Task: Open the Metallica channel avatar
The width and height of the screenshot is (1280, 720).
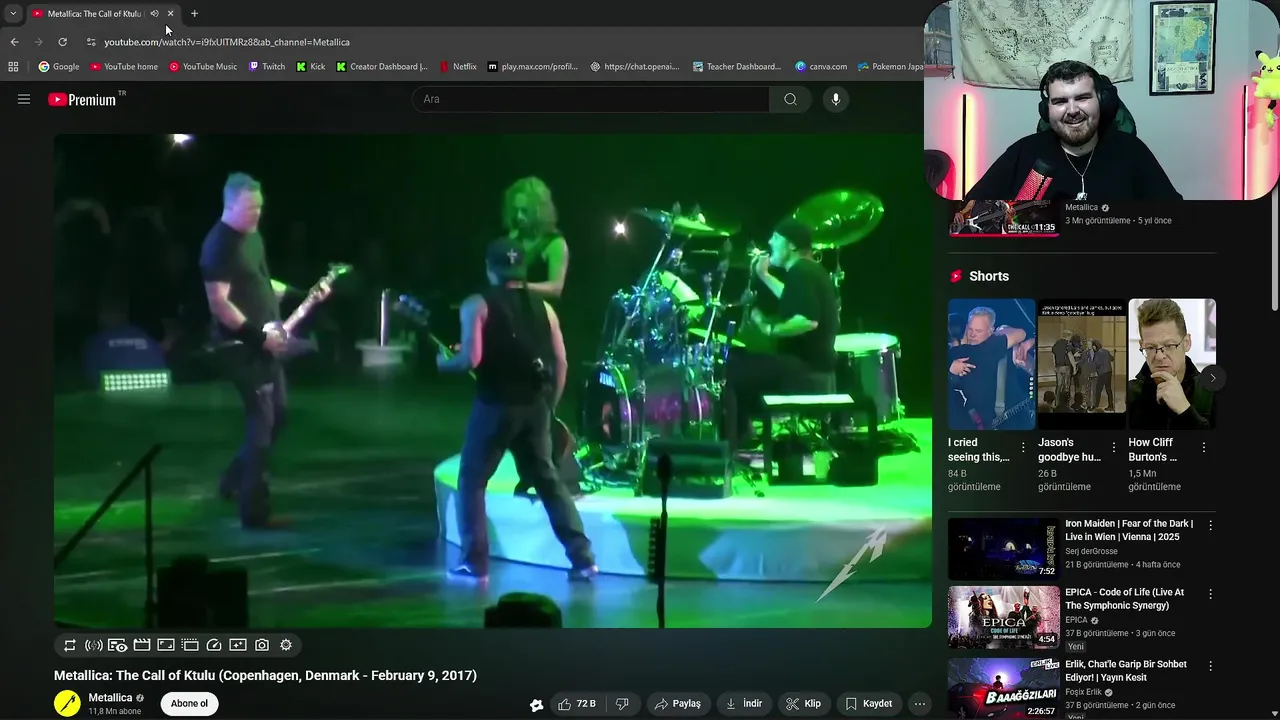Action: (67, 704)
